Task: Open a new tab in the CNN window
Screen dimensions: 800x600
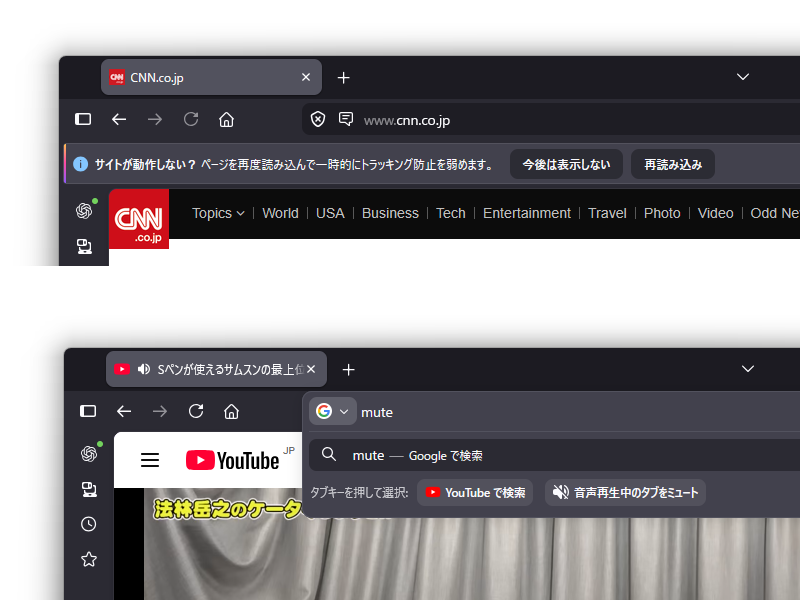Action: coord(343,78)
